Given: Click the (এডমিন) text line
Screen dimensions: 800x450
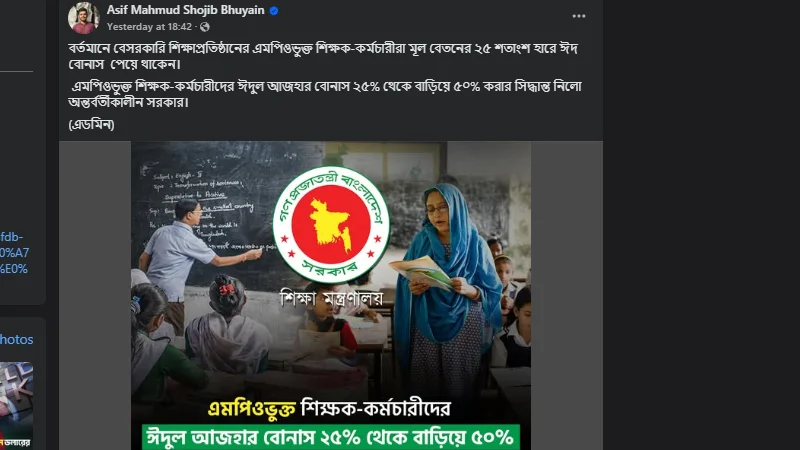Looking at the screenshot, I should pyautogui.click(x=91, y=124).
